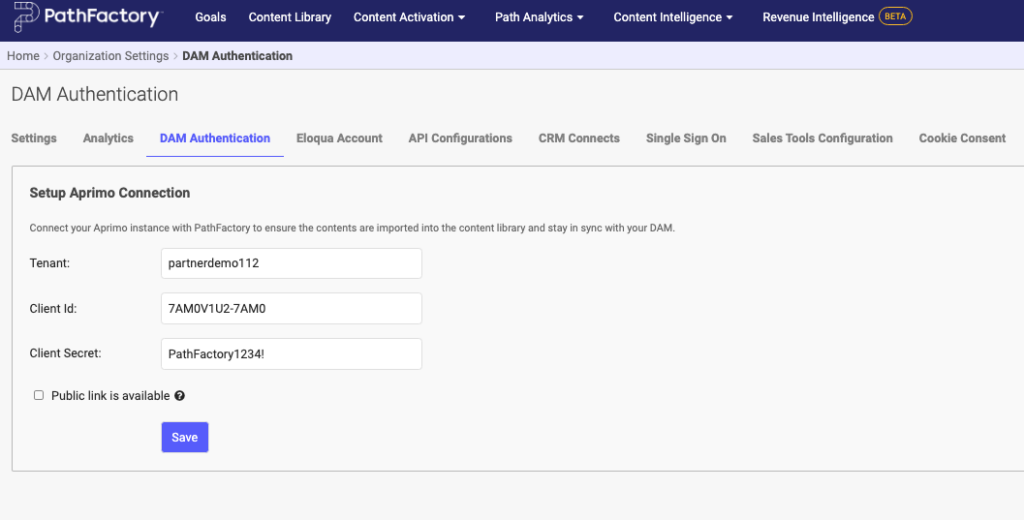Click the DAM Authentication page title
This screenshot has height=520, width=1024.
[95, 94]
